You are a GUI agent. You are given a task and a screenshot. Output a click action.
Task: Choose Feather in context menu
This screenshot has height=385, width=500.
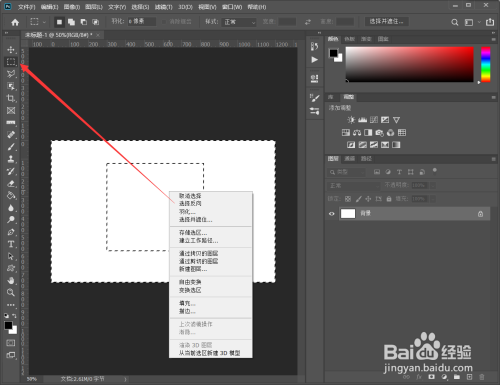tap(187, 212)
